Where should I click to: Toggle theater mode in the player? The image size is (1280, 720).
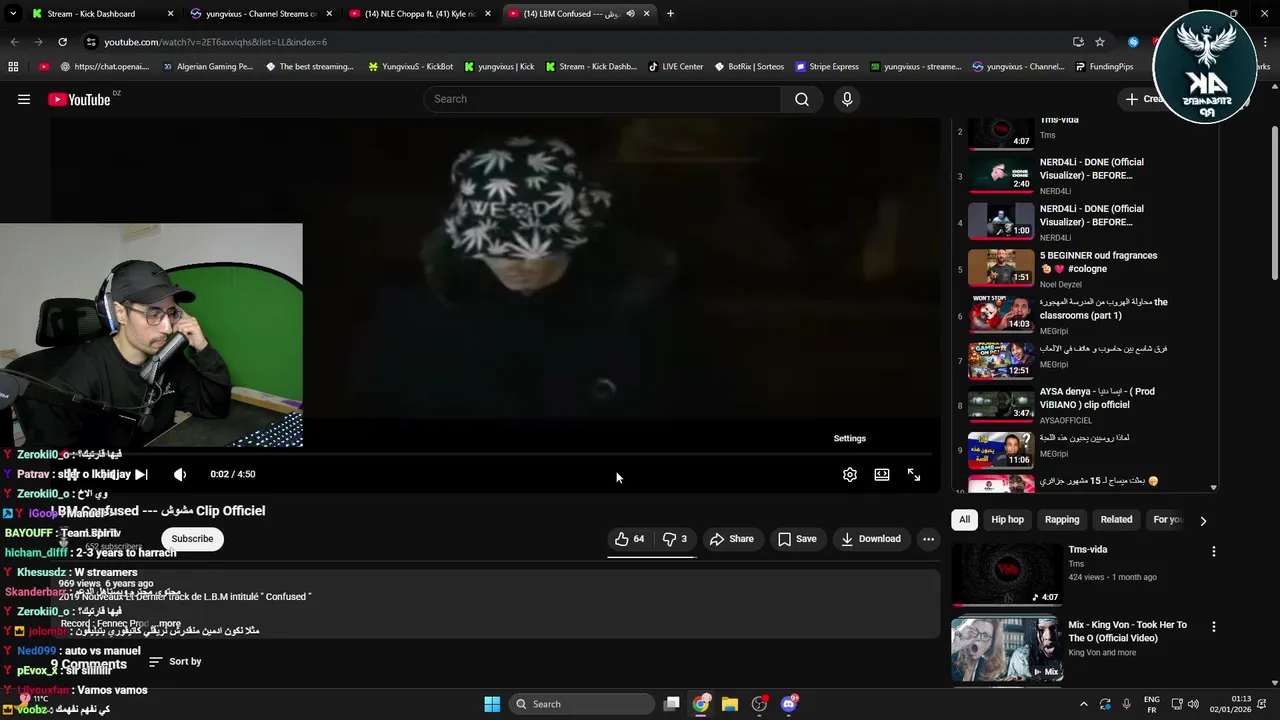[882, 475]
